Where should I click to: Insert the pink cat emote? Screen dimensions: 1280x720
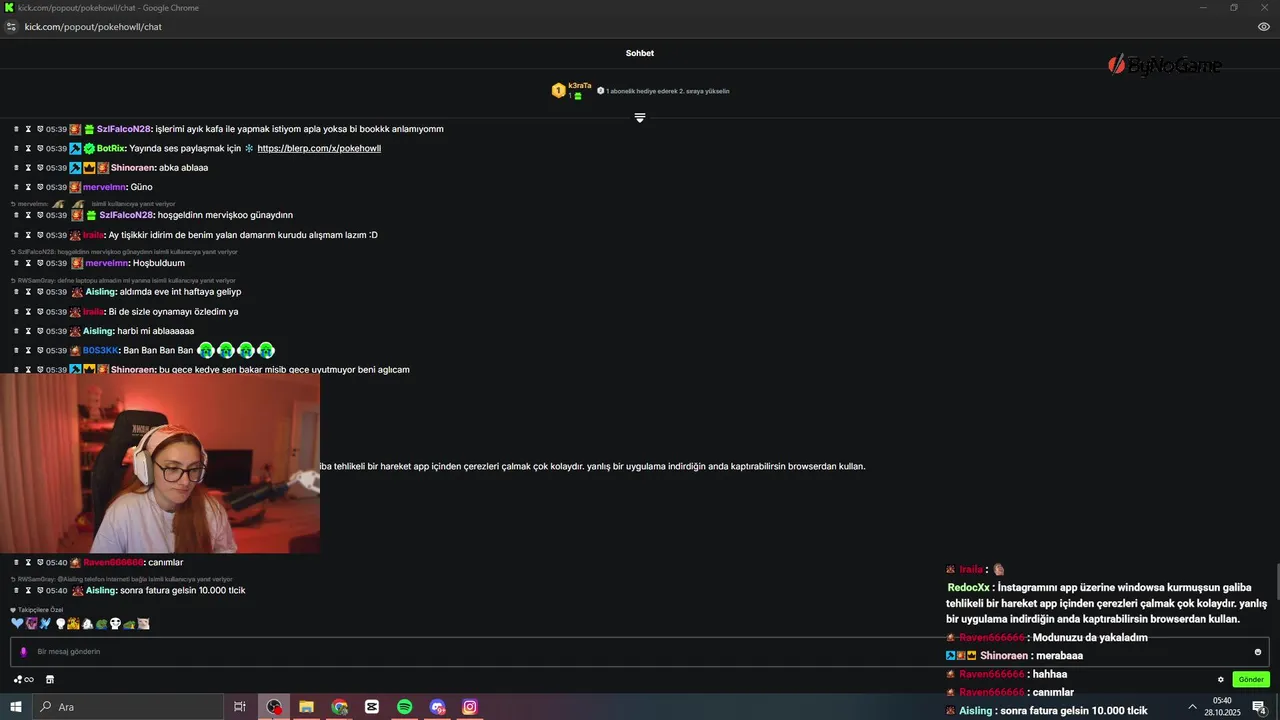(143, 623)
